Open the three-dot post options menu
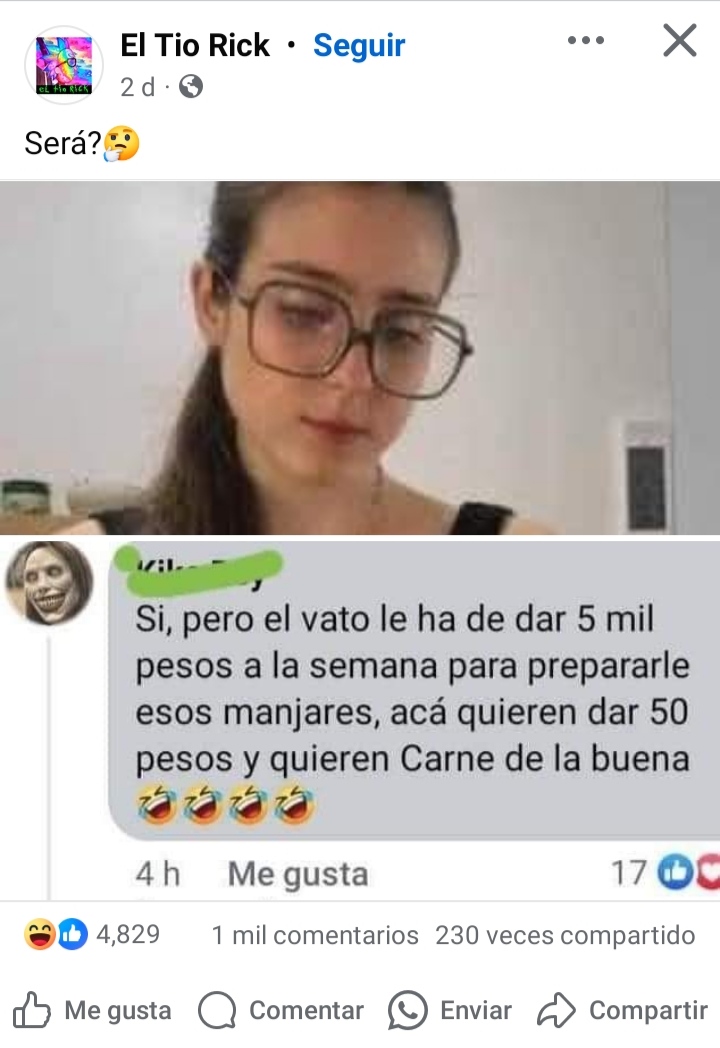 (x=586, y=41)
